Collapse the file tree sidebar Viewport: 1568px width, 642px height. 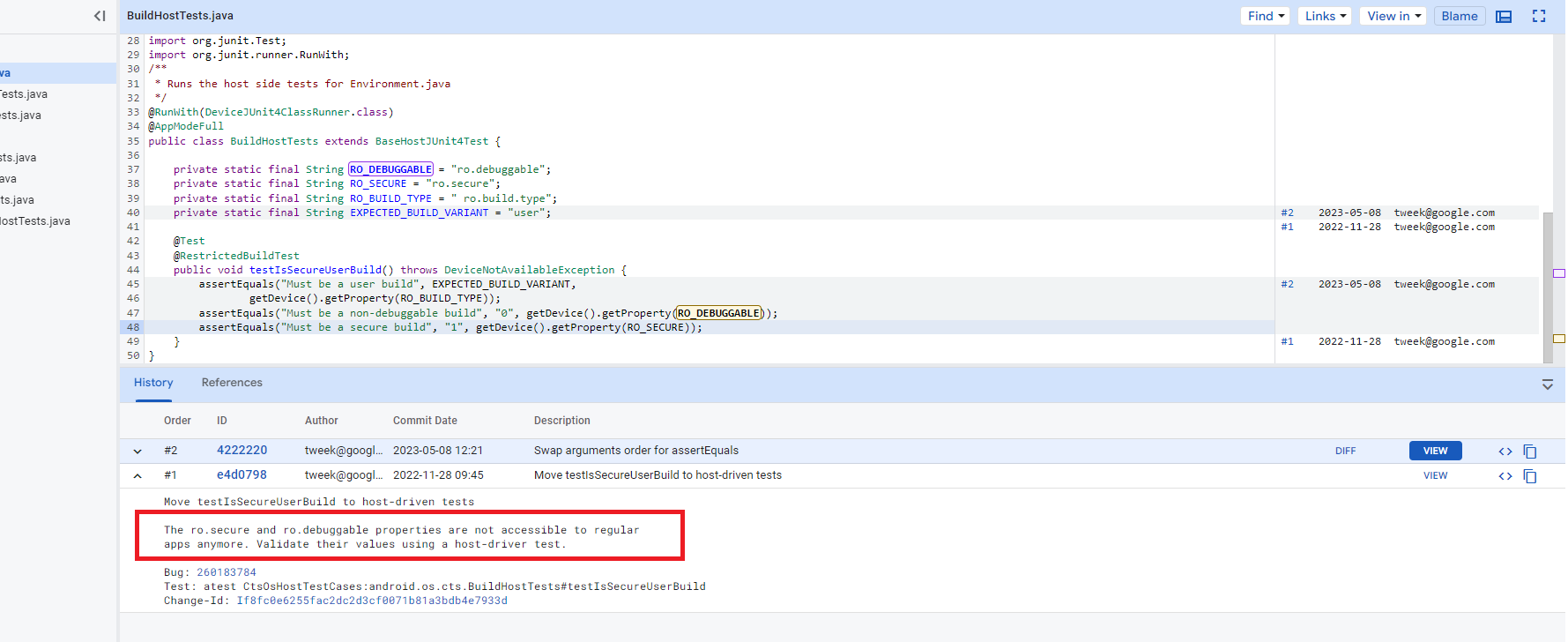click(100, 16)
